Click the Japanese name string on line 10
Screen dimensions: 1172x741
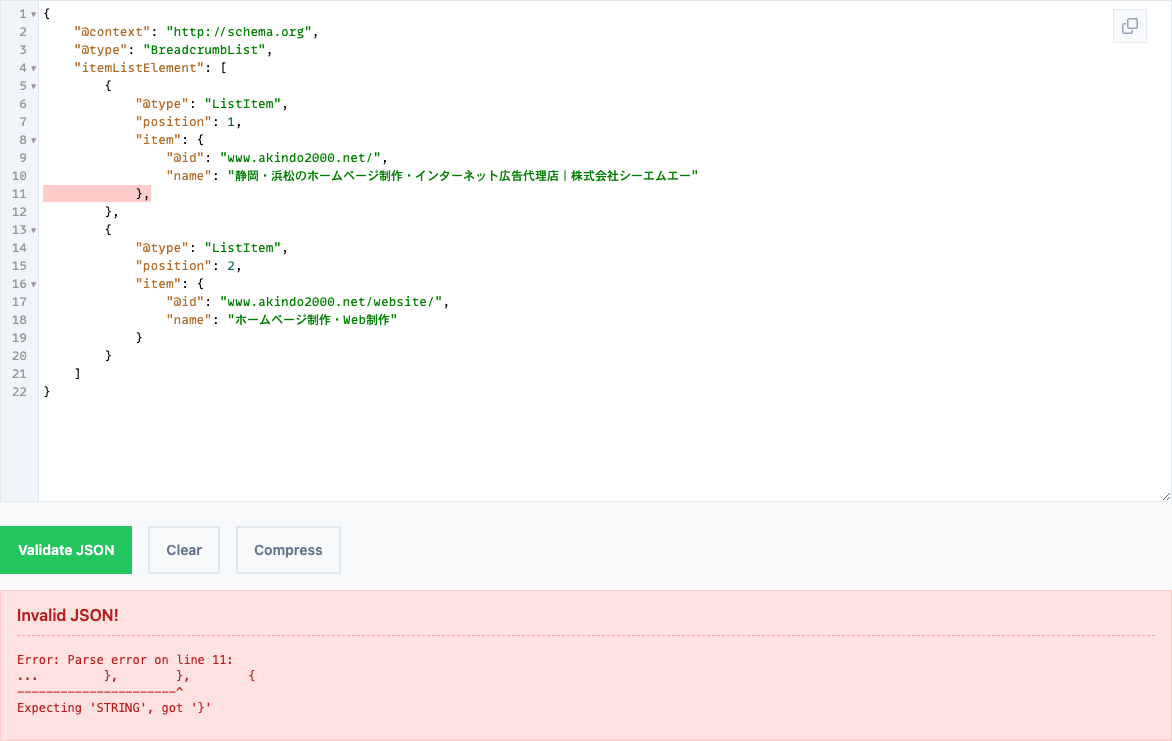point(462,176)
